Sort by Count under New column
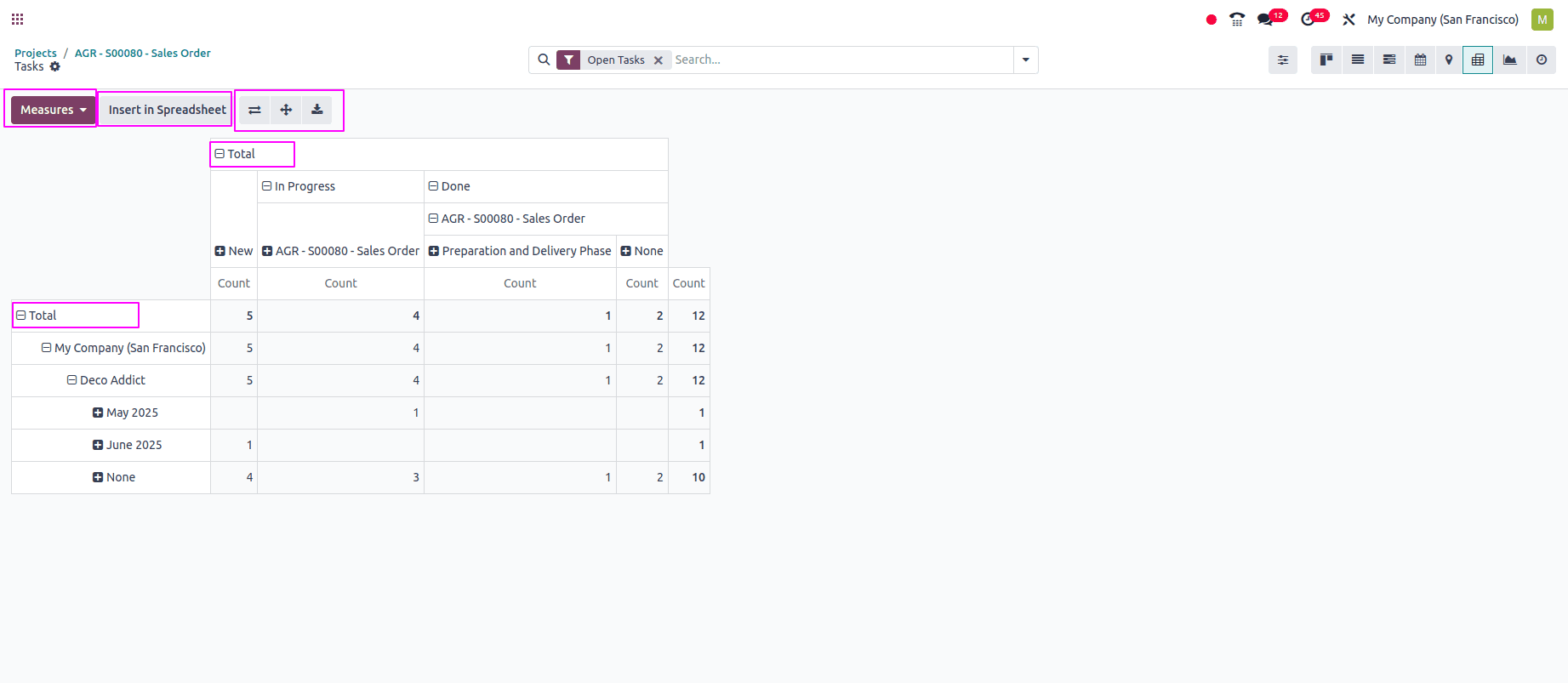This screenshot has width=1568, height=683. coord(234,283)
